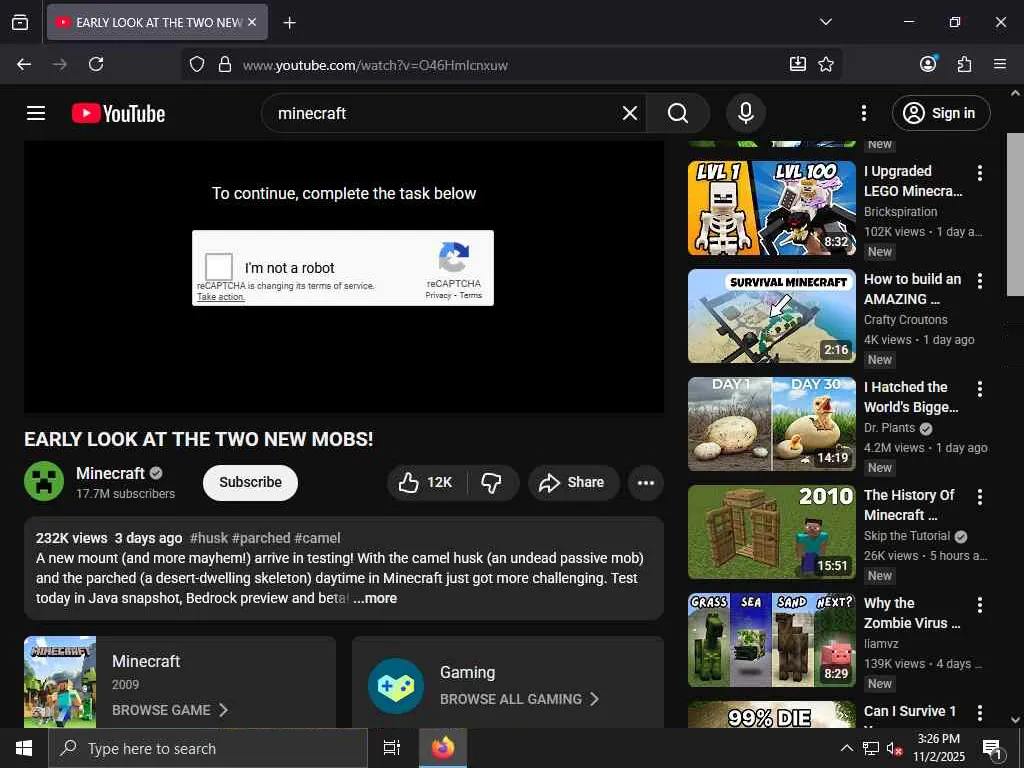Go to YouTube home via logo

118,113
